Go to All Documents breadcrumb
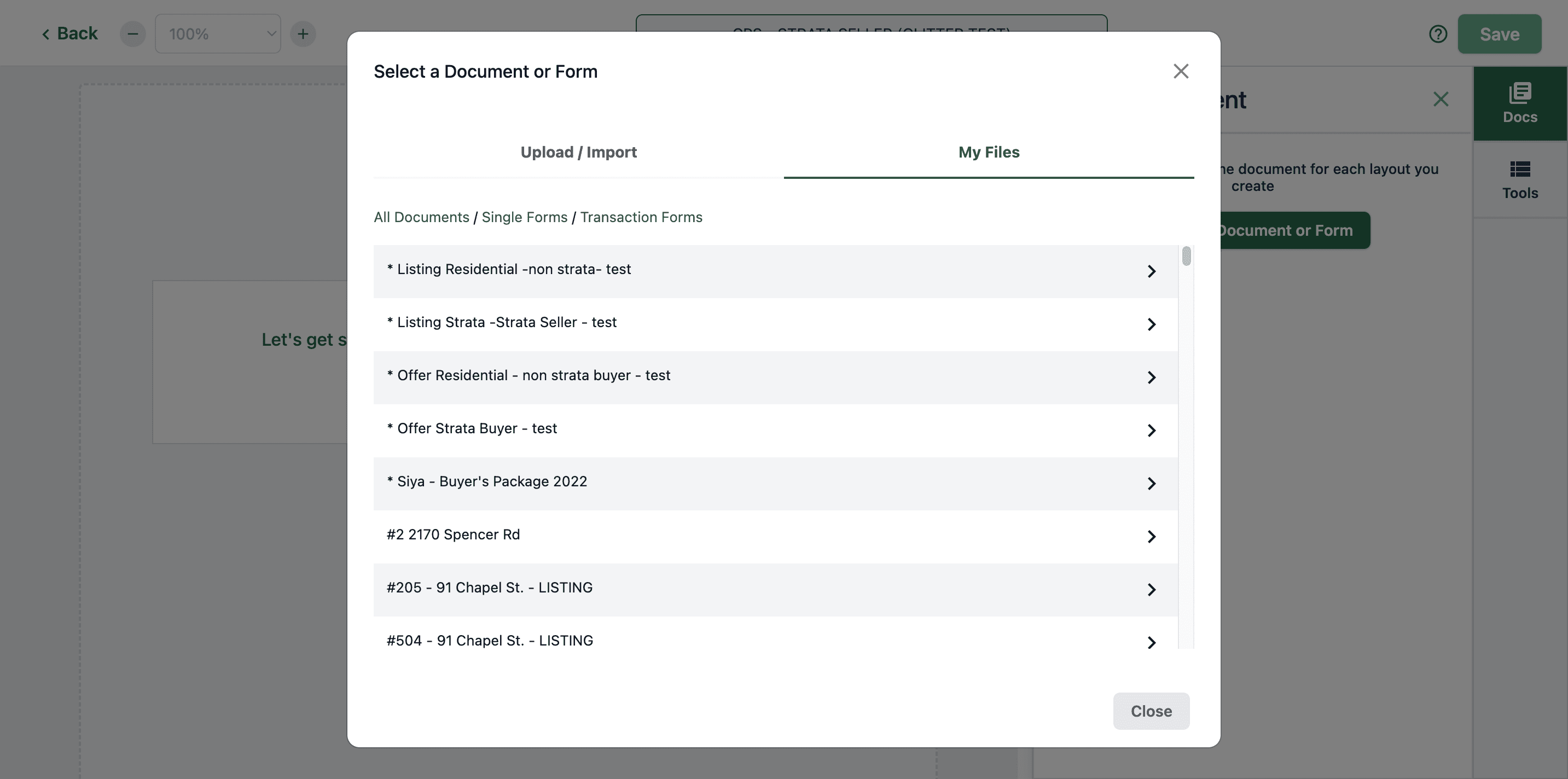The width and height of the screenshot is (1568, 779). (x=421, y=217)
